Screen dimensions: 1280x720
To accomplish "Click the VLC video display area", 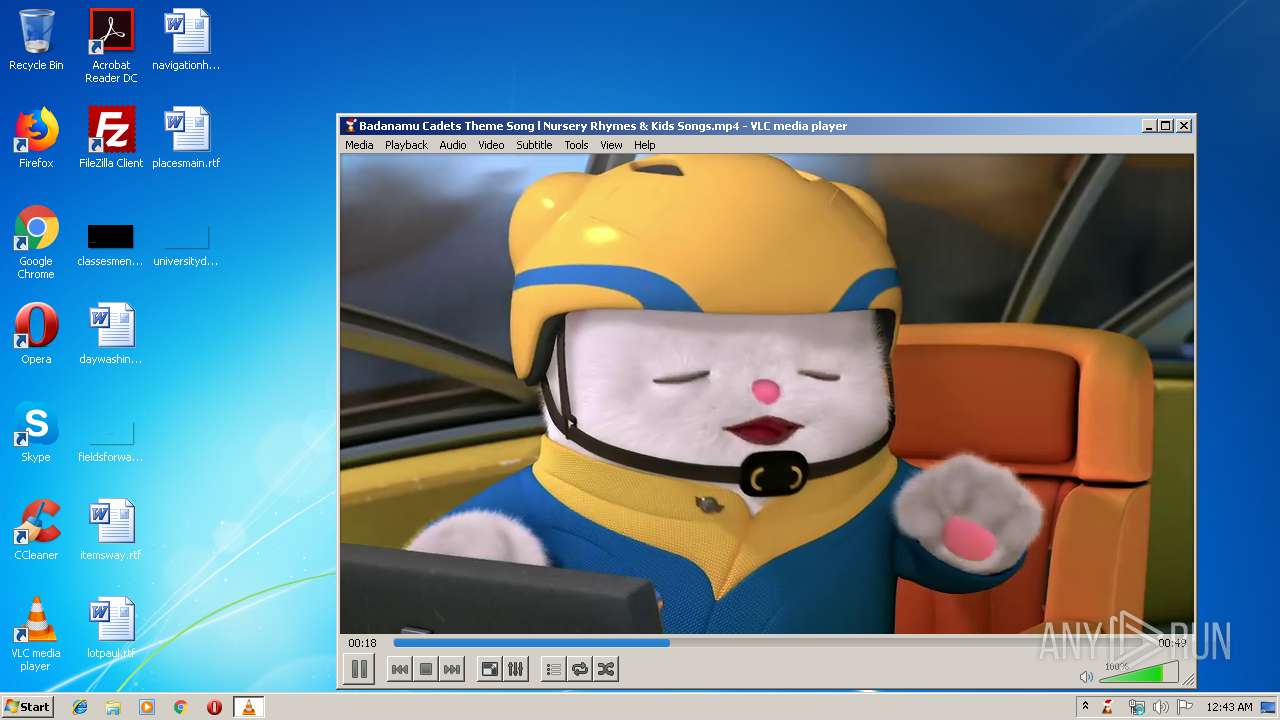I will (x=767, y=394).
